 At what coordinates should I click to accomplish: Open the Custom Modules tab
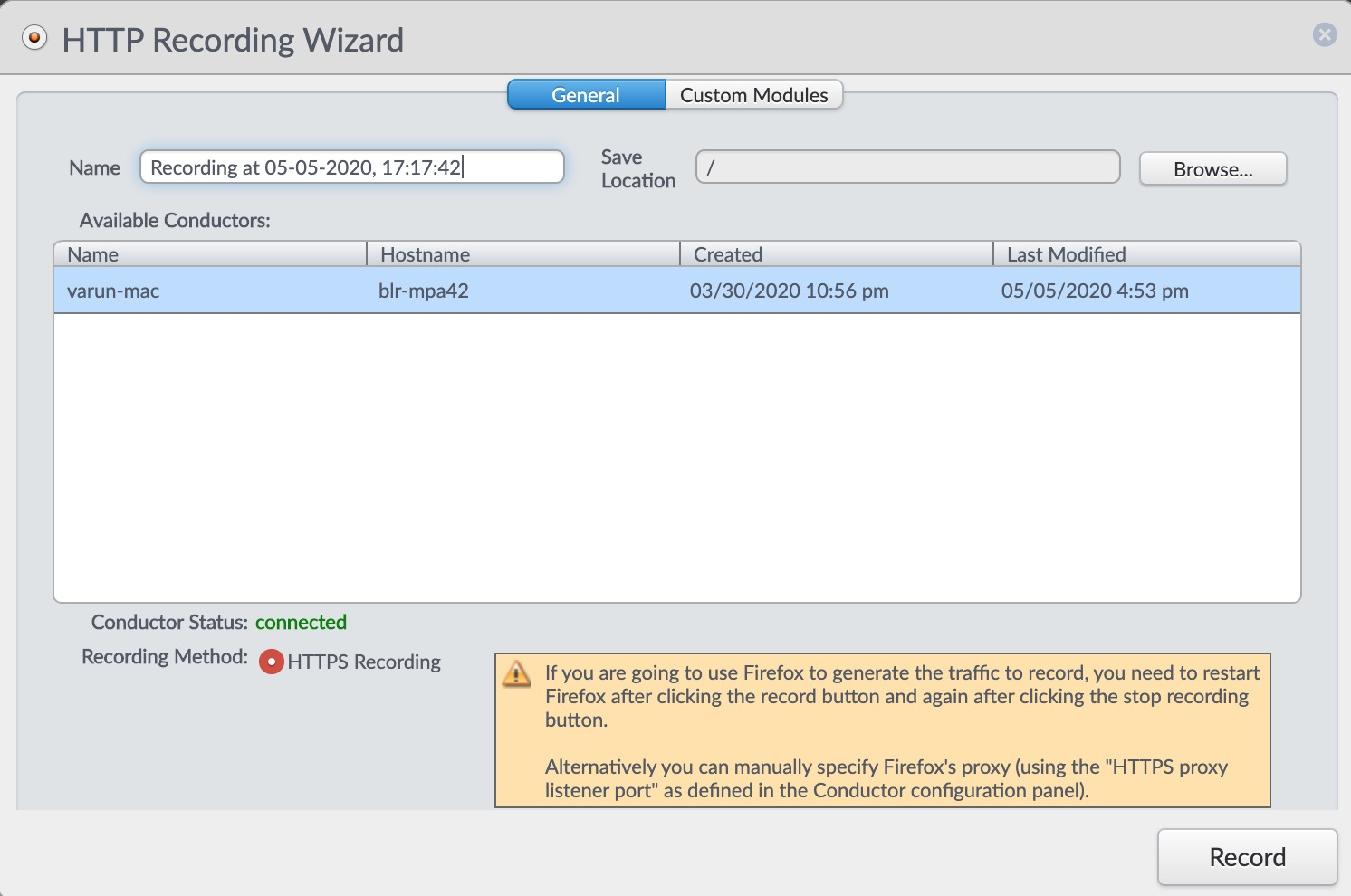753,95
